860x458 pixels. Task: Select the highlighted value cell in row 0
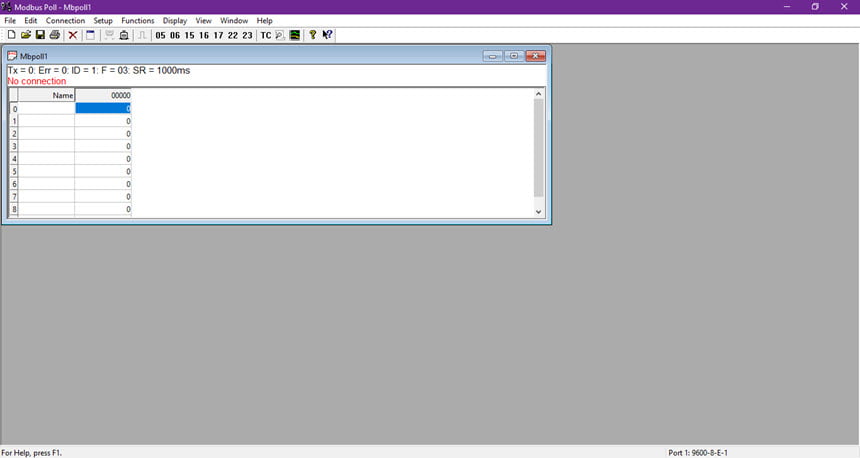click(x=103, y=109)
